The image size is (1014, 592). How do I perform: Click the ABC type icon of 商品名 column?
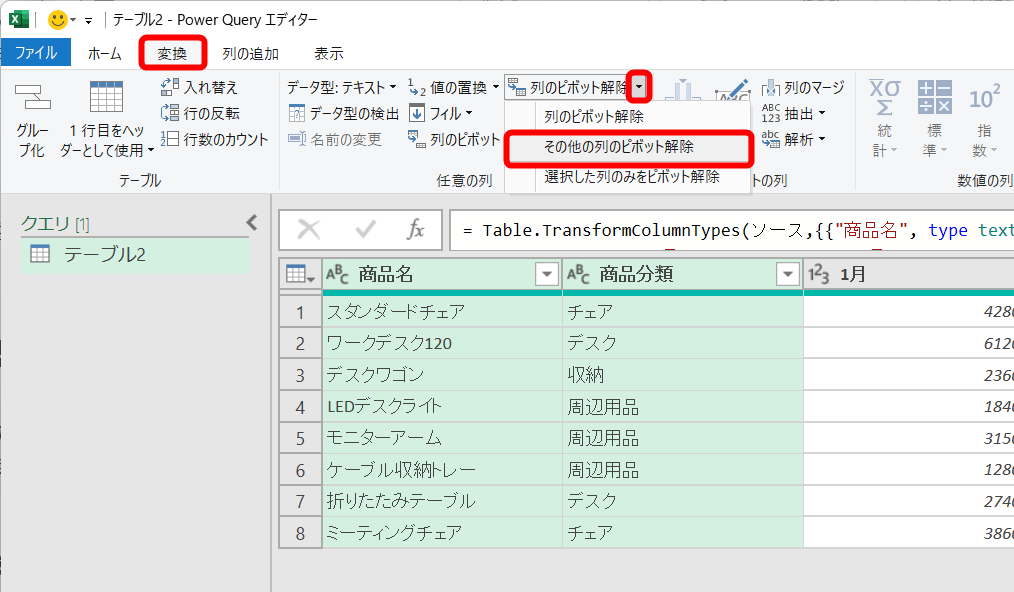[338, 274]
